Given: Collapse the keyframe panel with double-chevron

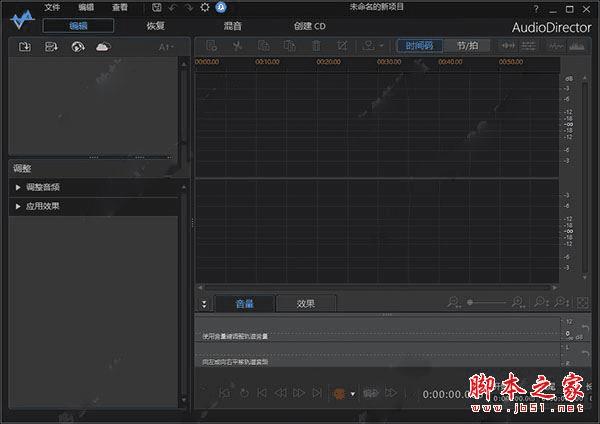Looking at the screenshot, I should pos(204,304).
